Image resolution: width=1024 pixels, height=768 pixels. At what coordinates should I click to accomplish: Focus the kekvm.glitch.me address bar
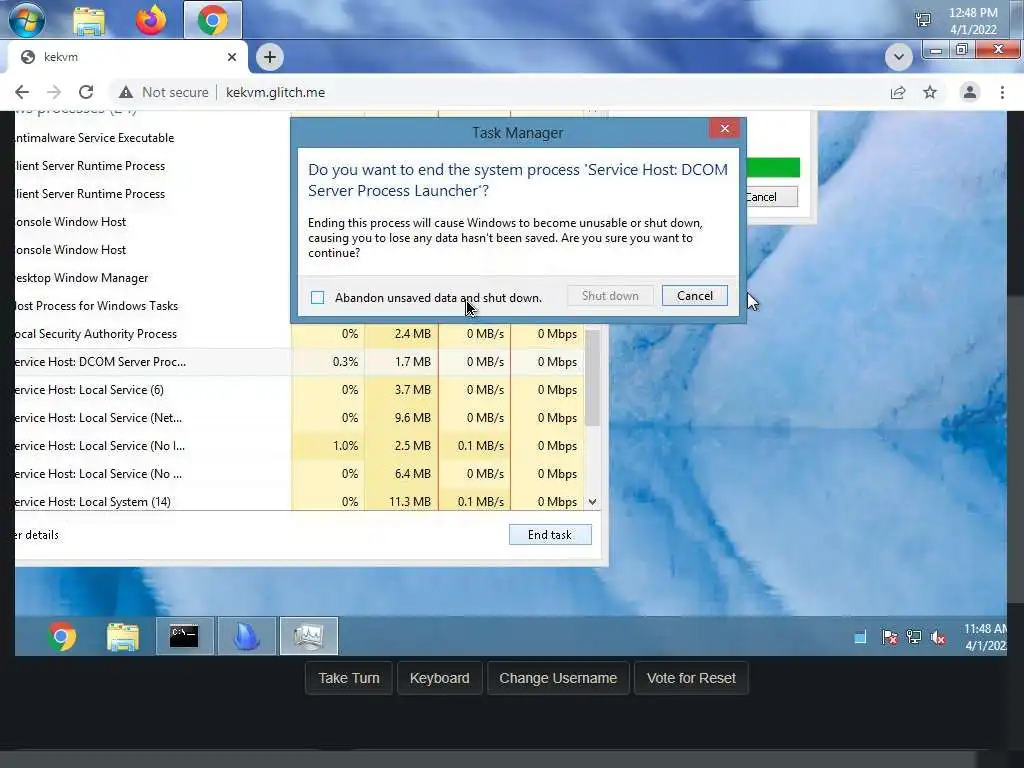[275, 92]
